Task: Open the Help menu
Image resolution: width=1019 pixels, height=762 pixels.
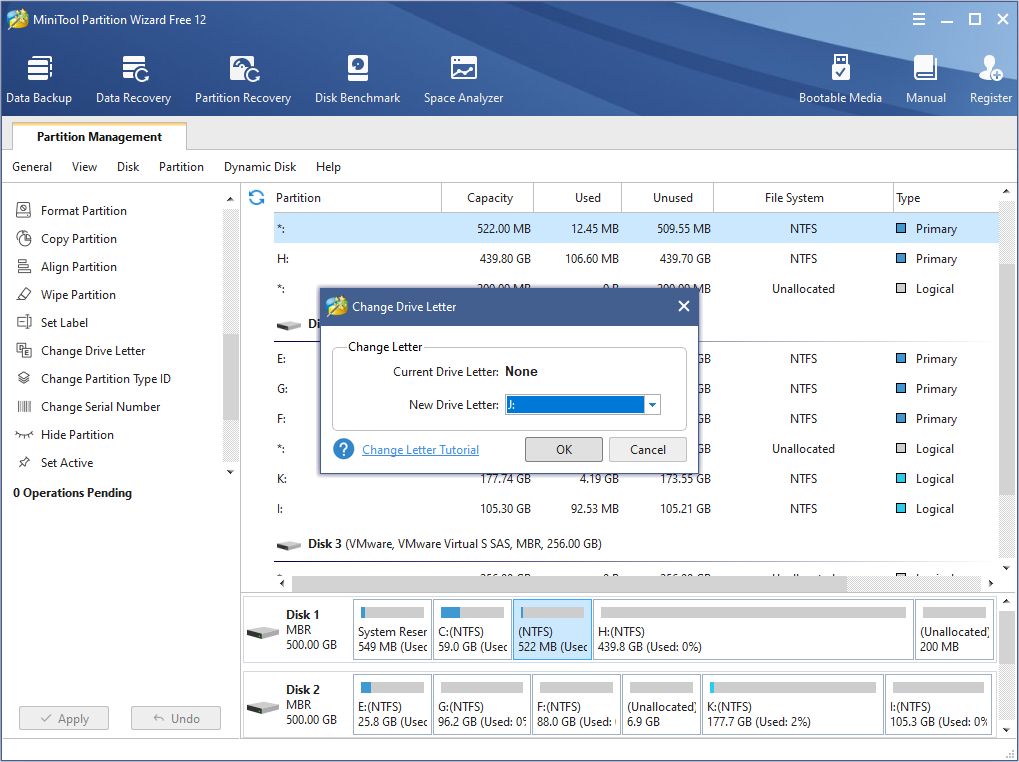Action: pos(328,167)
